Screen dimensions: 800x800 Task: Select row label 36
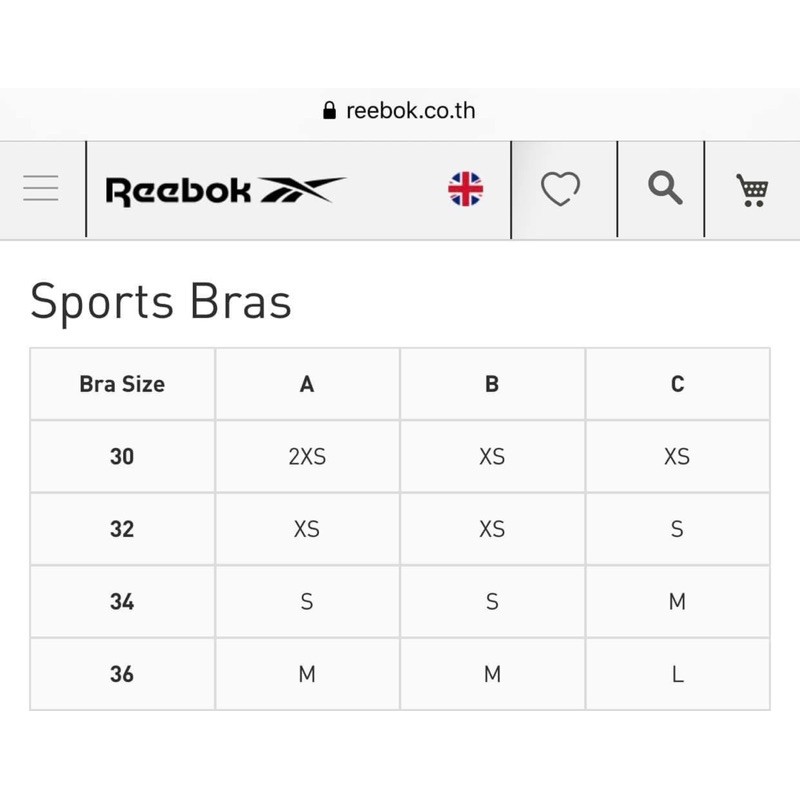pos(122,674)
